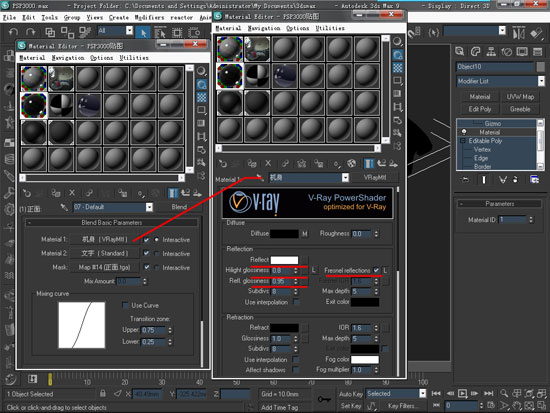Open the All selection filter dropdown
Viewport: 550px width, 413px height.
click(129, 31)
